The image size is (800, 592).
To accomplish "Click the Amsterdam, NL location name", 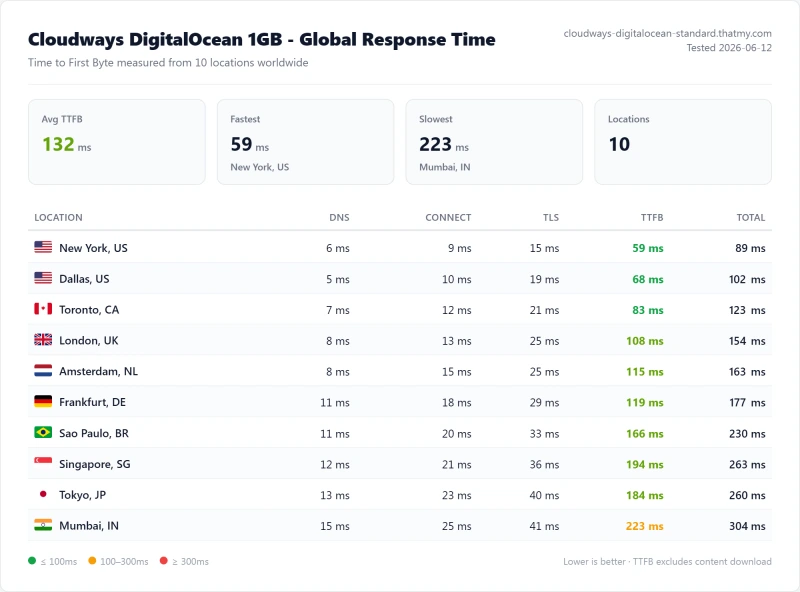I will click(x=98, y=372).
